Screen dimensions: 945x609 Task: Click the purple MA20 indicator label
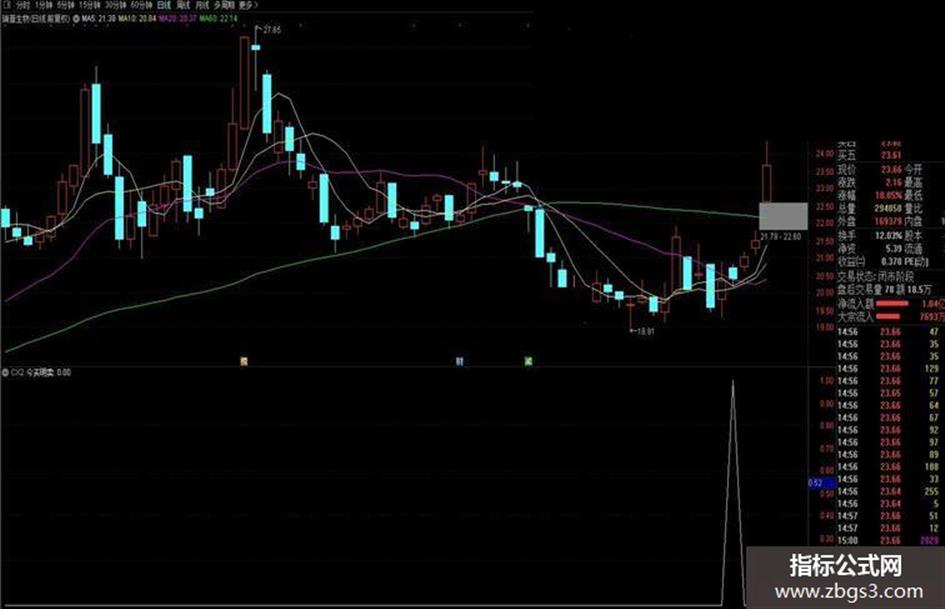coord(178,19)
